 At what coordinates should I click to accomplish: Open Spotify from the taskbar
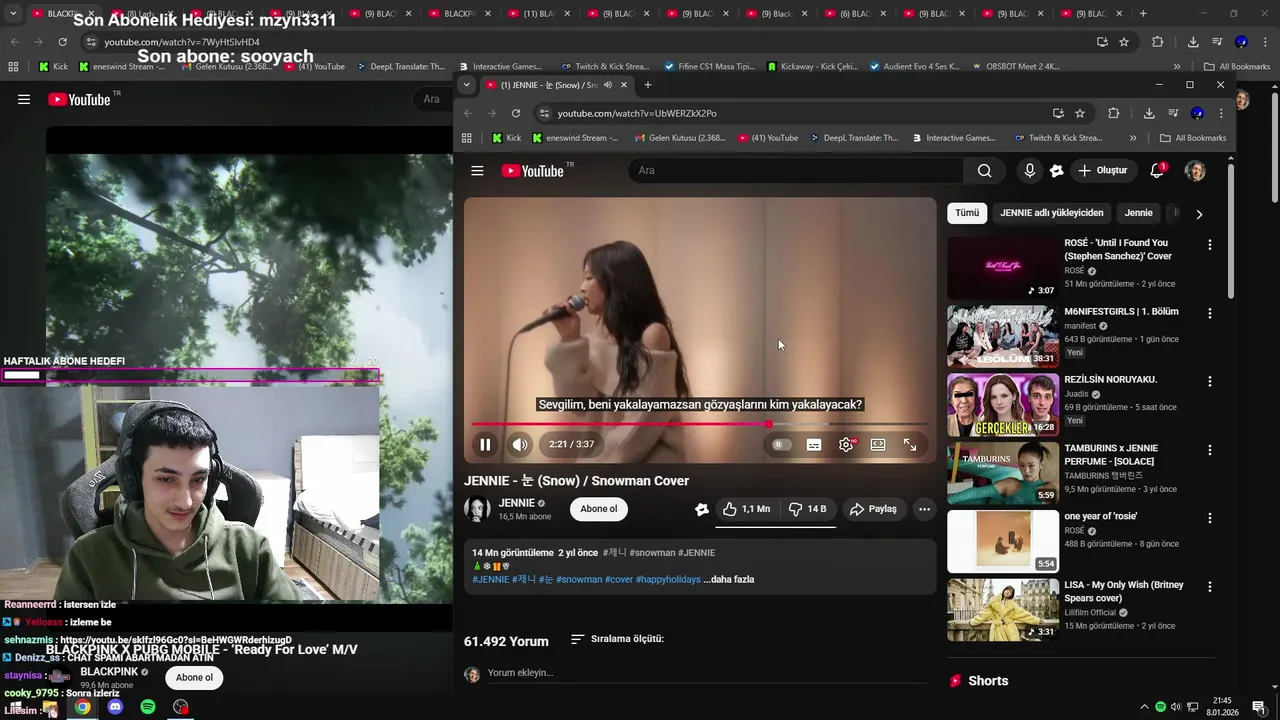click(x=148, y=707)
